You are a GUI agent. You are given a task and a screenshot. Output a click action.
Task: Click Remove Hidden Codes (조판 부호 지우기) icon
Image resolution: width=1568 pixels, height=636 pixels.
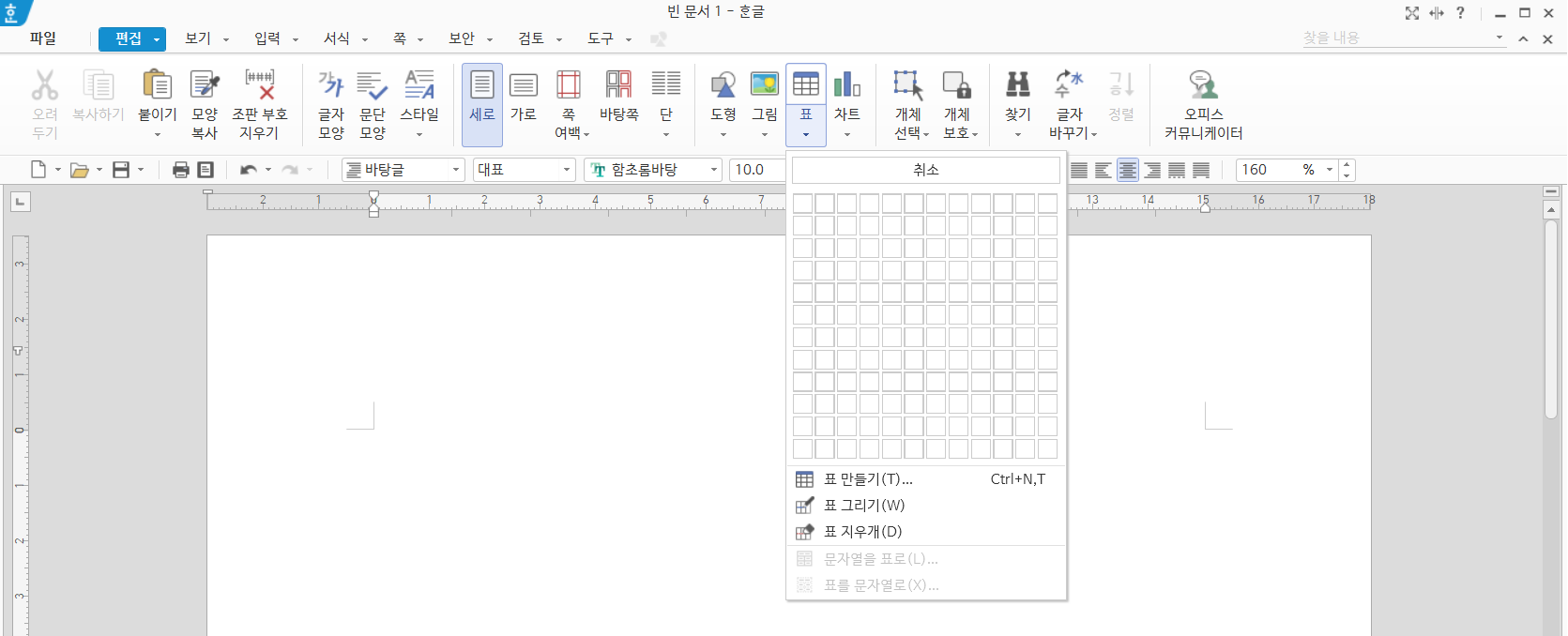[260, 85]
